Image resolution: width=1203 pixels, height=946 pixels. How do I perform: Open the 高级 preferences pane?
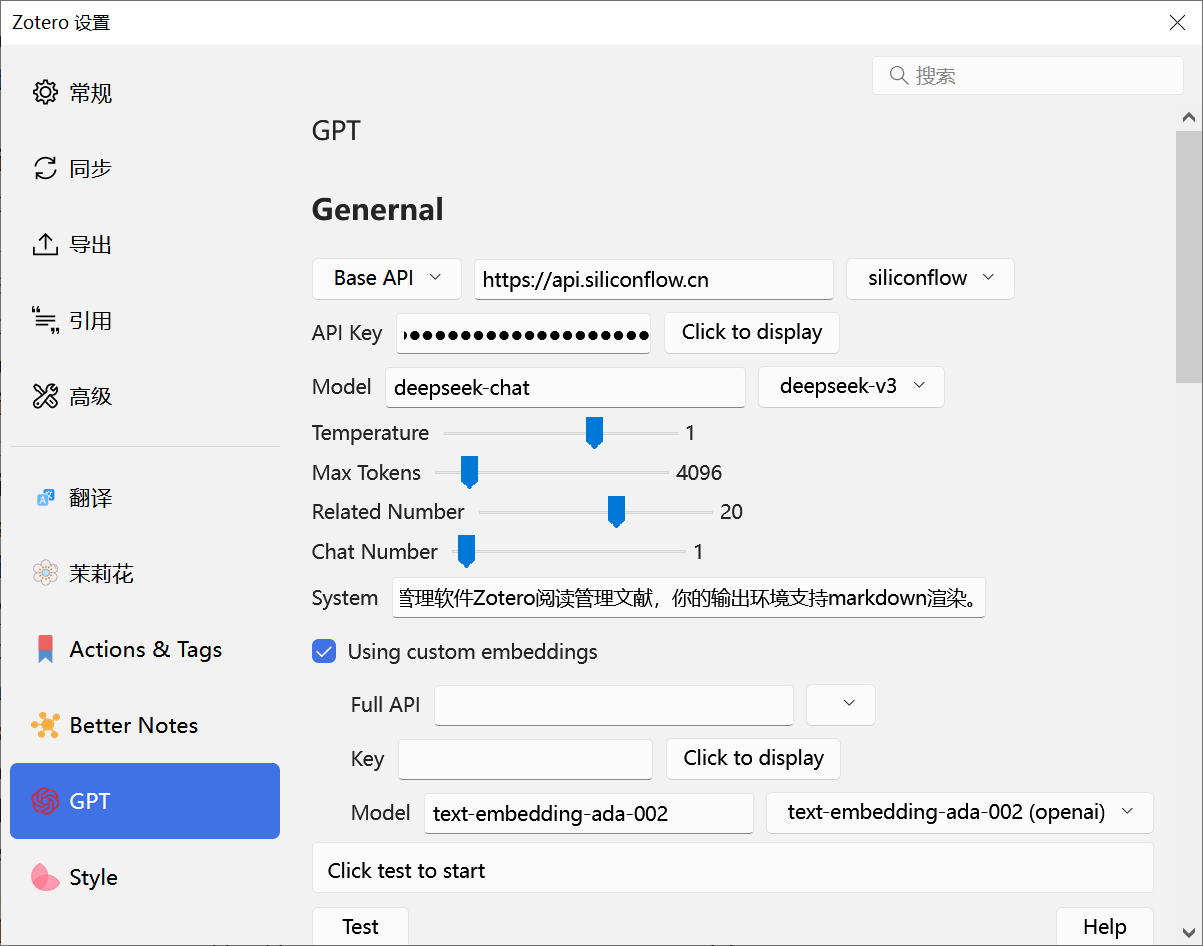[145, 396]
